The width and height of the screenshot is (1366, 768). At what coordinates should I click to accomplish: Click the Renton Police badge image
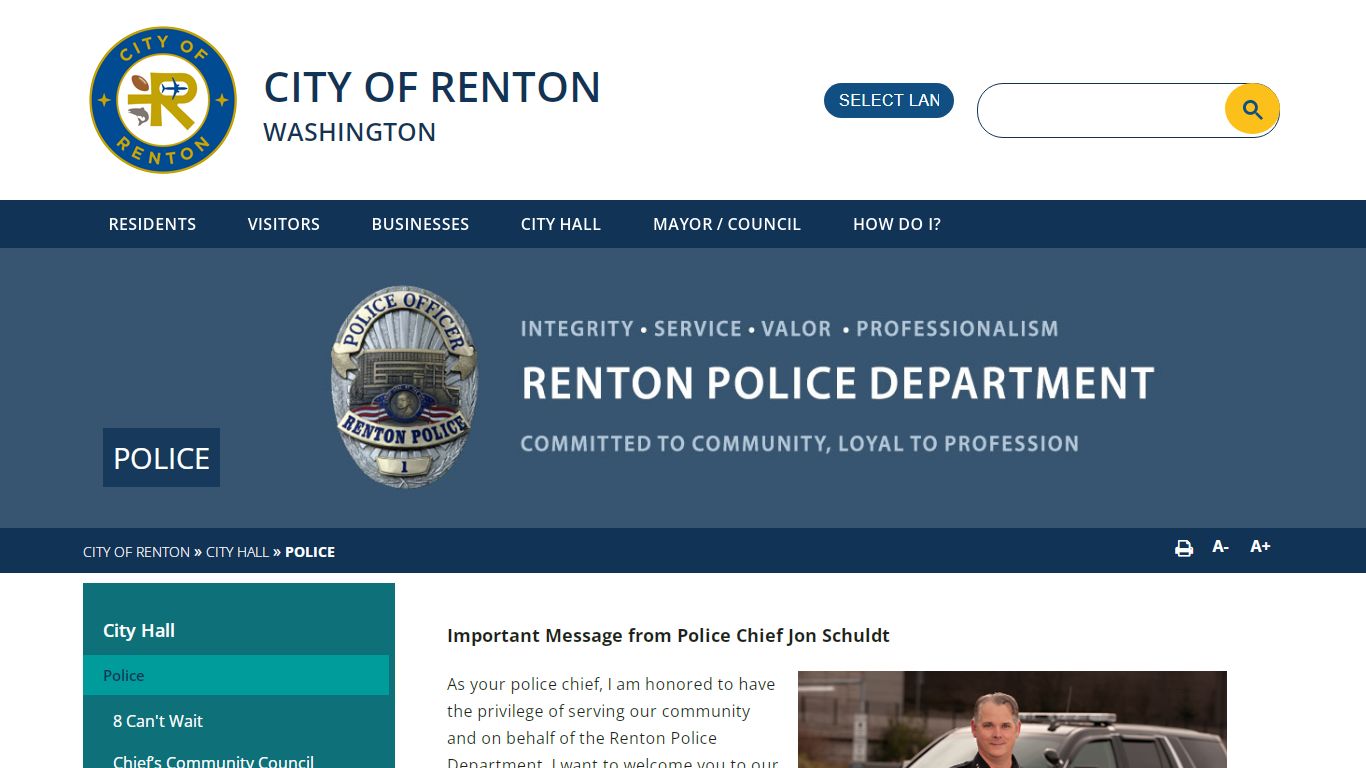click(405, 386)
